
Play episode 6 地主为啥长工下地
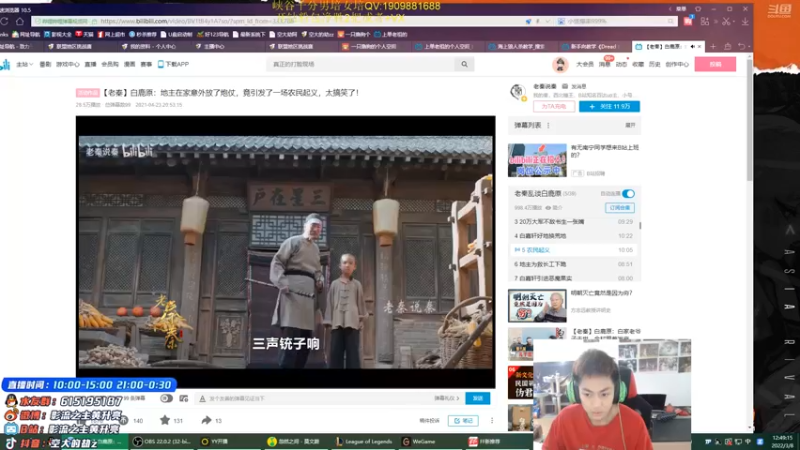tap(573, 264)
